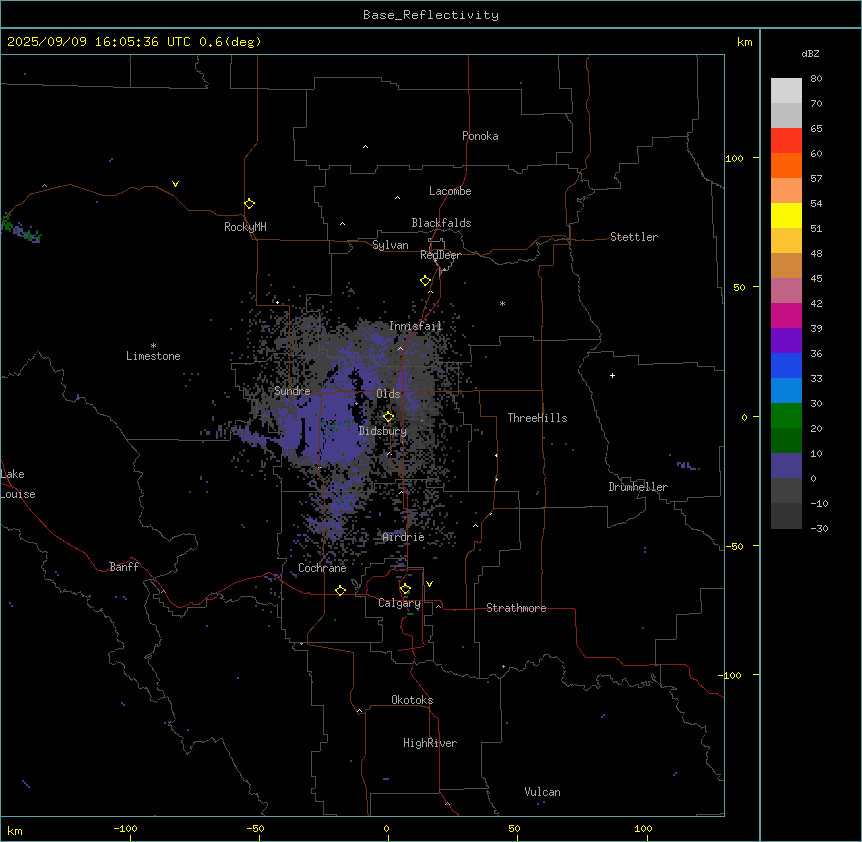Click the dBZ legend heading
862x842 pixels.
(810, 53)
